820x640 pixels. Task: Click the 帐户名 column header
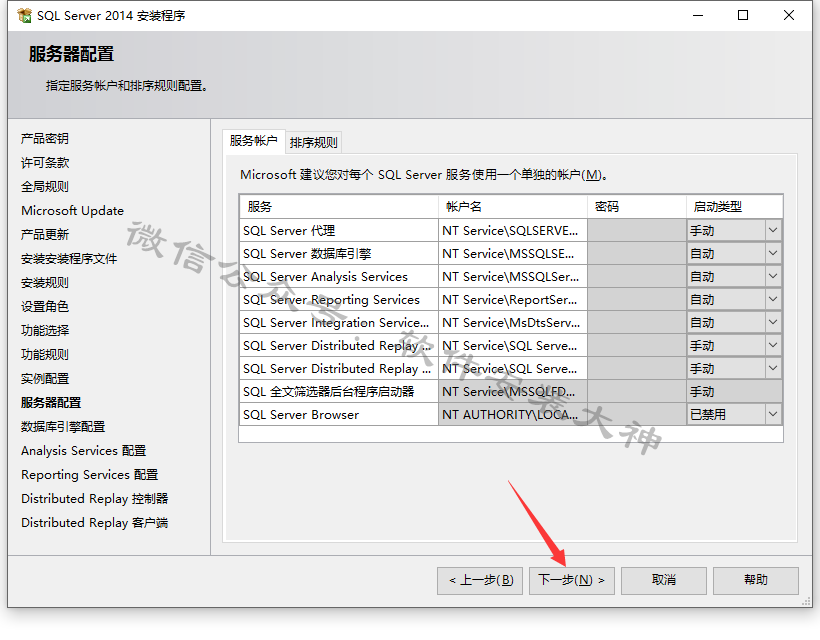point(512,207)
